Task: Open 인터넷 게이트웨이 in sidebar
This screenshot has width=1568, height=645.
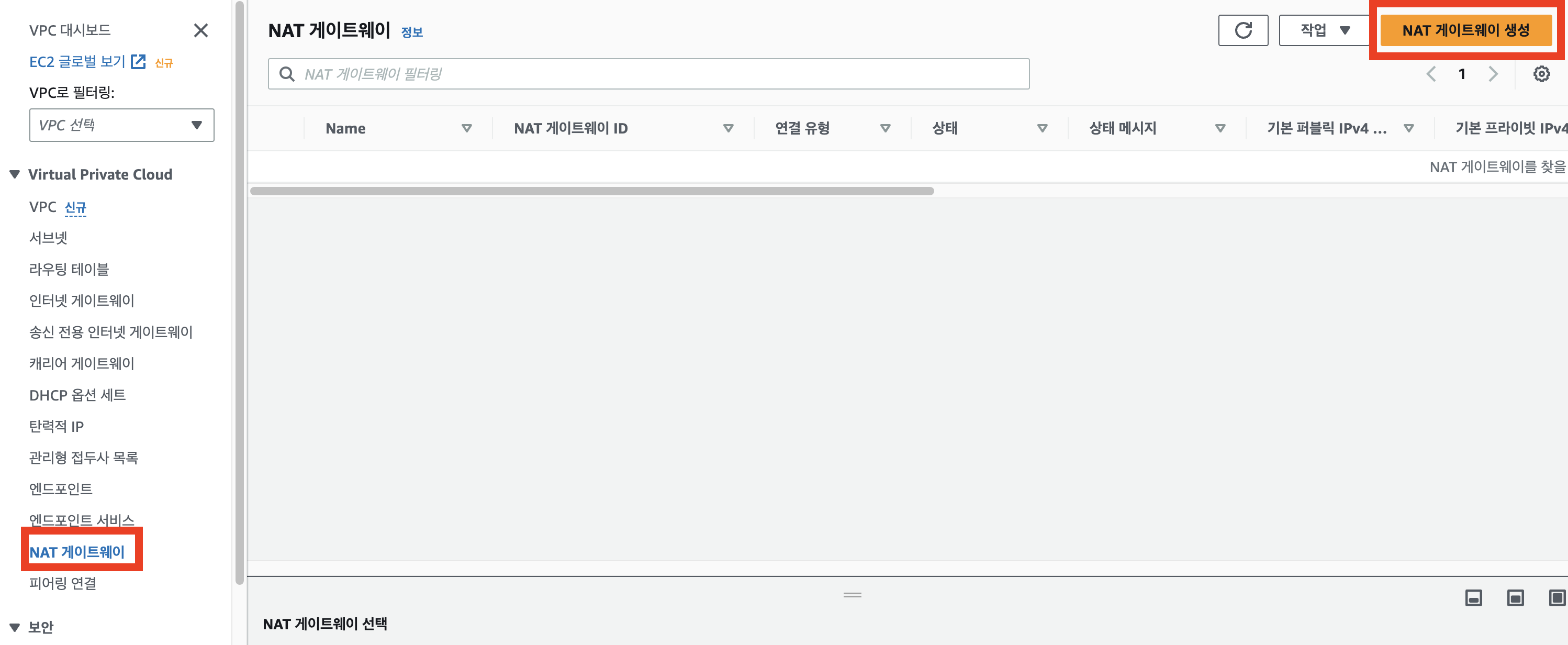Action: point(82,301)
